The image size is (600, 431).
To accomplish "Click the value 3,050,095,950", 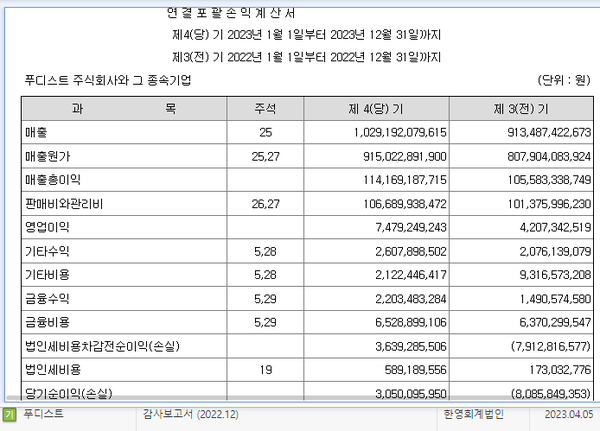I will coord(411,394).
